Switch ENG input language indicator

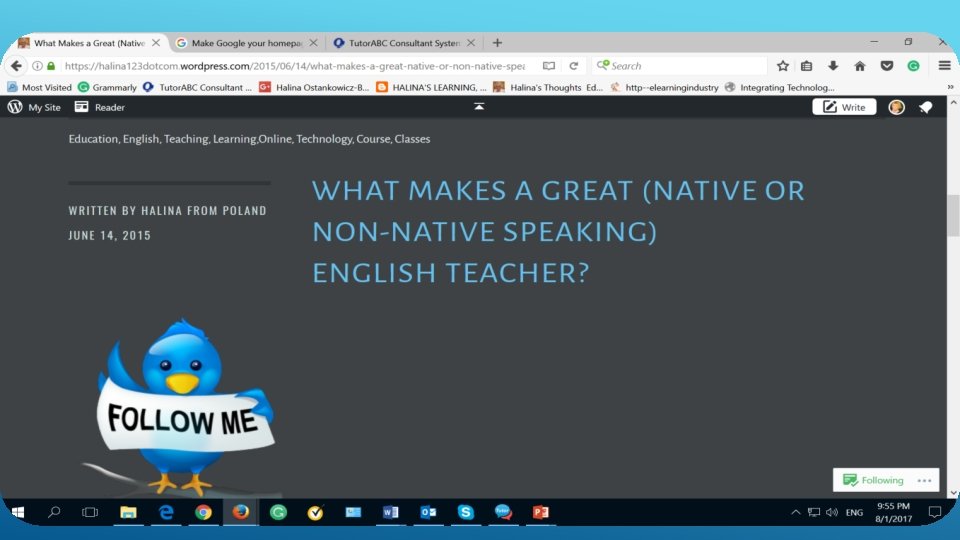coord(854,512)
